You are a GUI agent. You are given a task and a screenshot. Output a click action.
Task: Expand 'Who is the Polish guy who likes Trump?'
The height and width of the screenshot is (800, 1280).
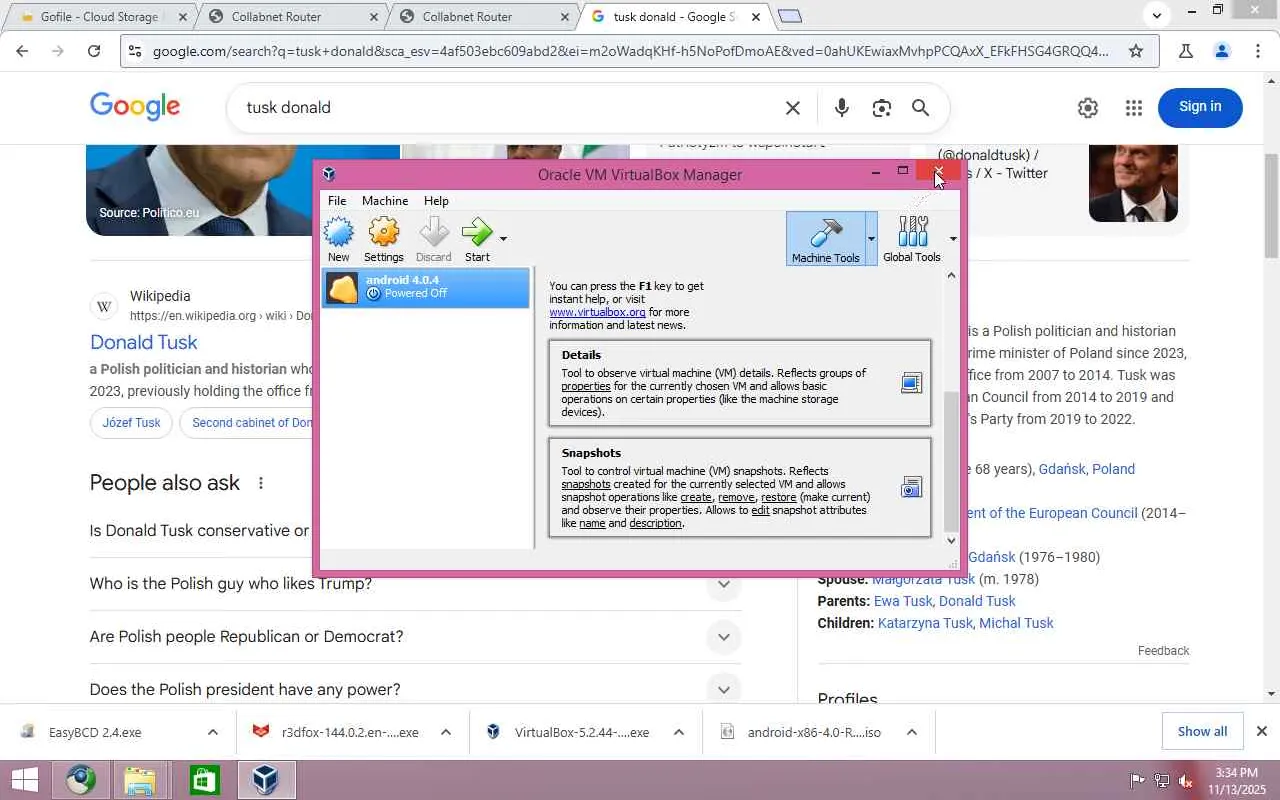723,584
